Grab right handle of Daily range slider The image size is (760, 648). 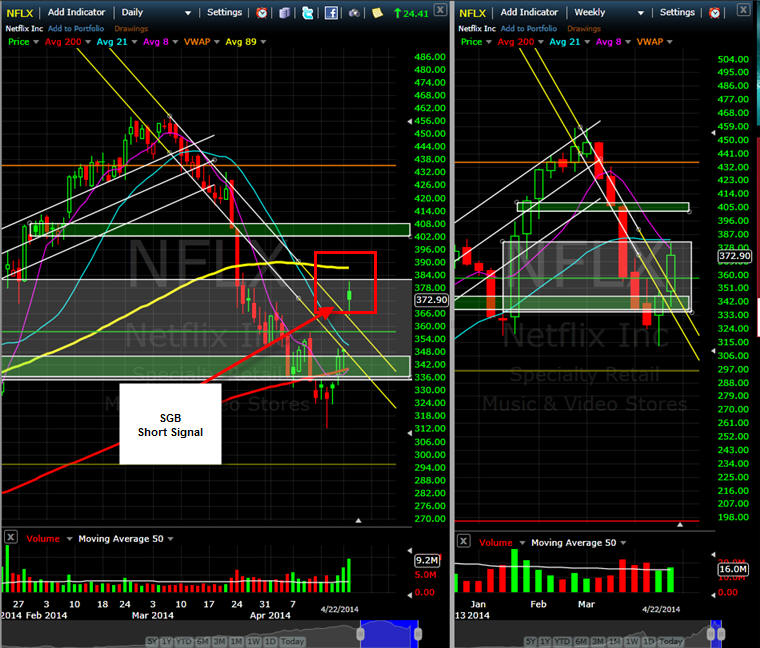[418, 633]
